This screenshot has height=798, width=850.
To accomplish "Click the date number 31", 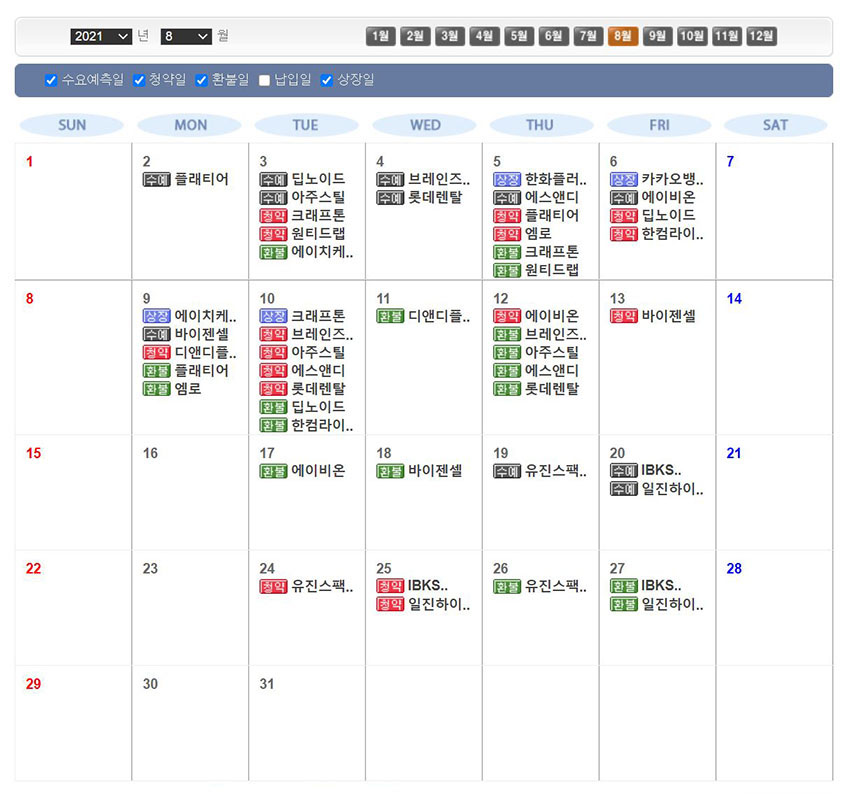I will click(x=267, y=684).
